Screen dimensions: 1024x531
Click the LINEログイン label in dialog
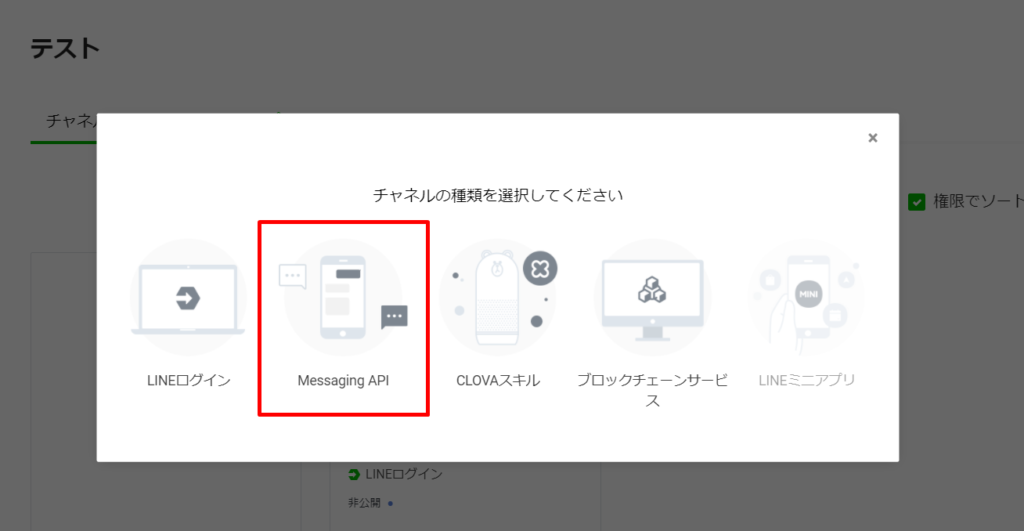(189, 381)
